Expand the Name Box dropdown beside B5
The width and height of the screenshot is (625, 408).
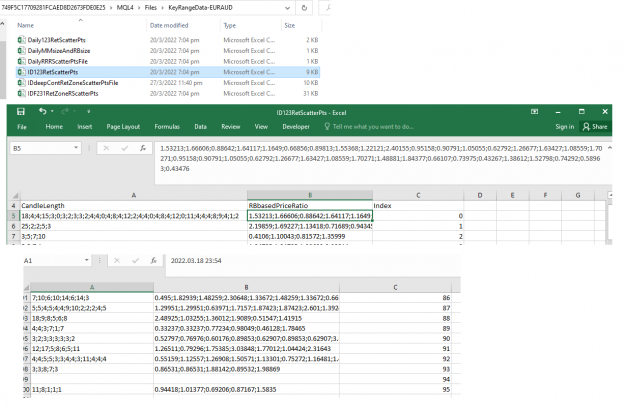pos(76,148)
